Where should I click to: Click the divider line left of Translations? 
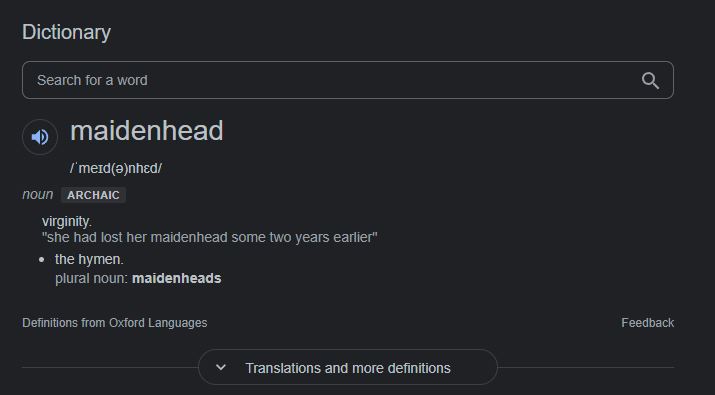110,367
